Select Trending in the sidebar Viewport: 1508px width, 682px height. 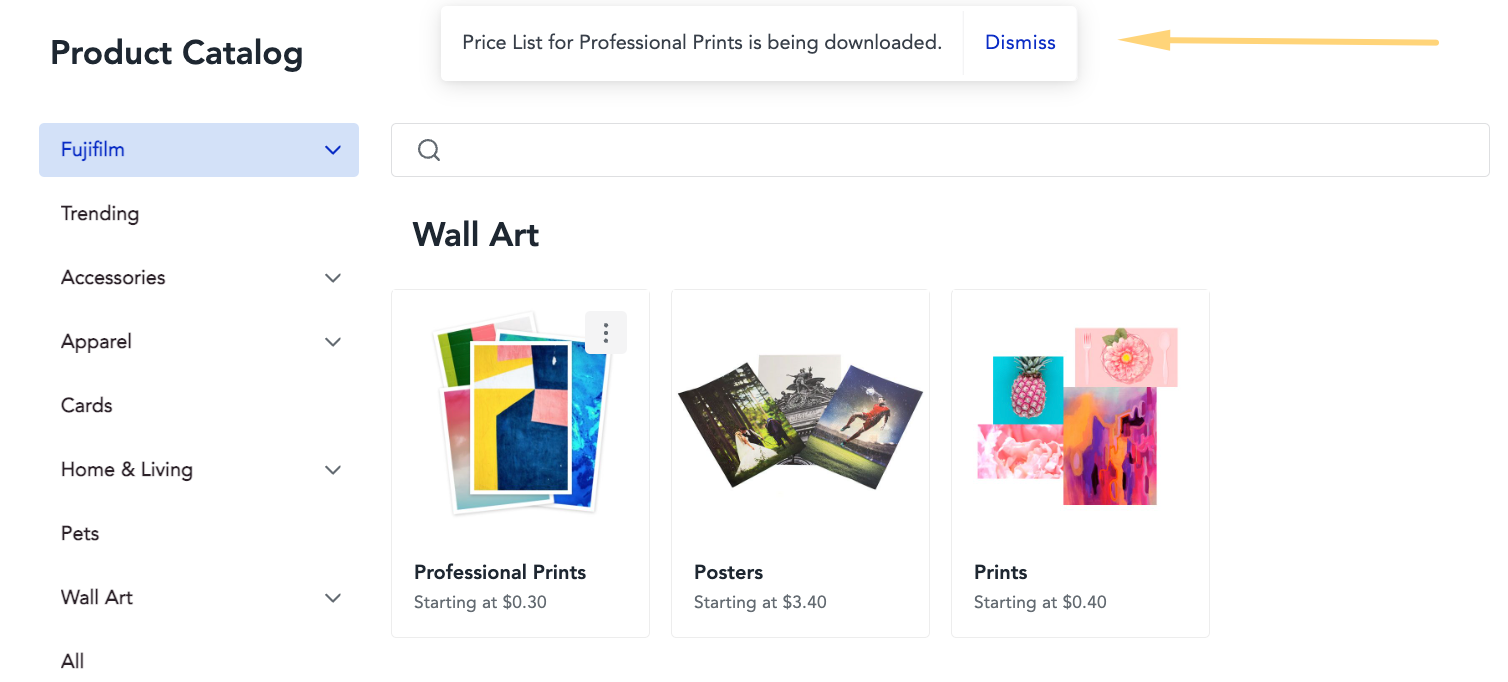(100, 214)
